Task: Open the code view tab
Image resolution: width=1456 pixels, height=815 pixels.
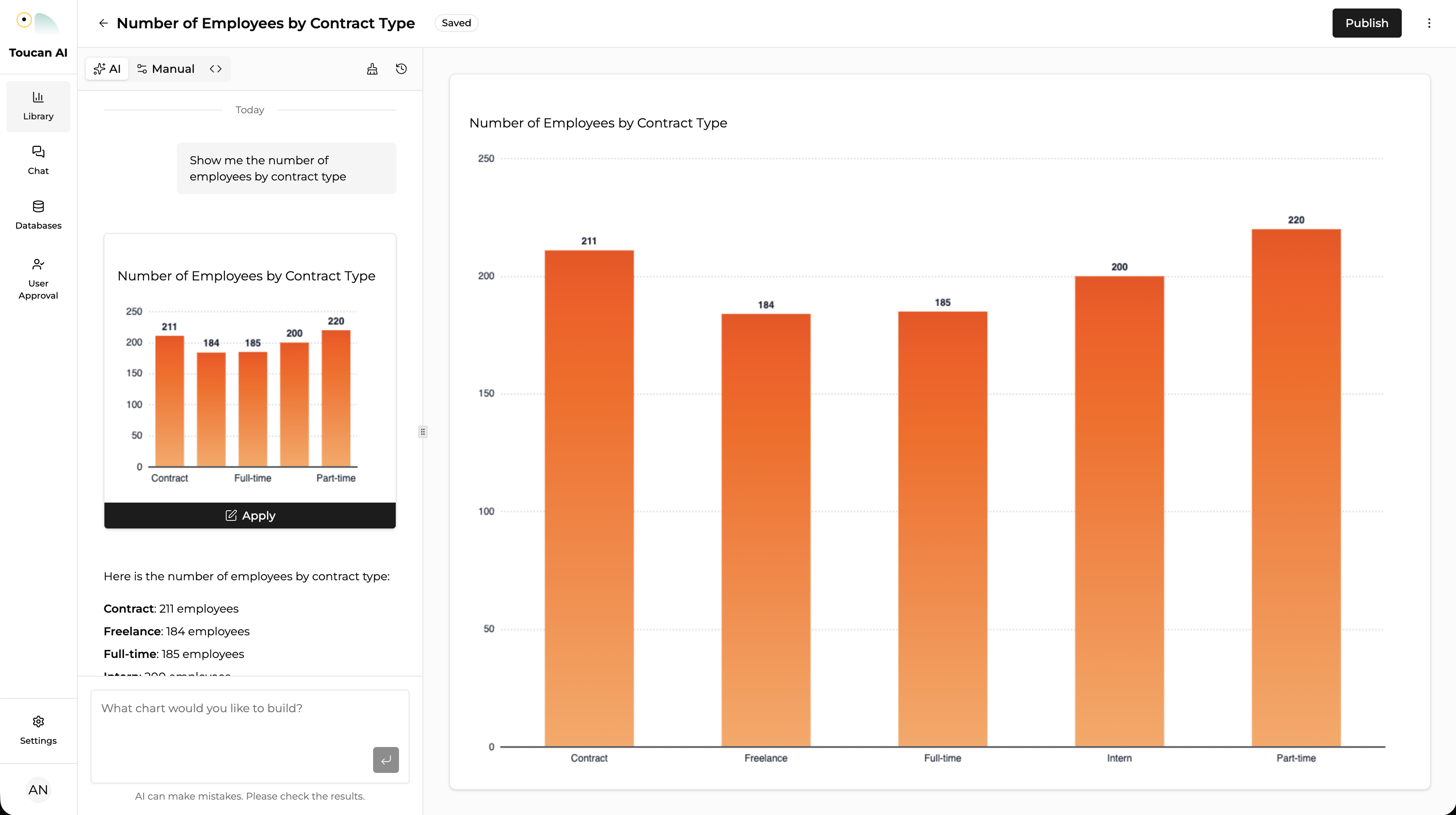Action: pyautogui.click(x=215, y=69)
